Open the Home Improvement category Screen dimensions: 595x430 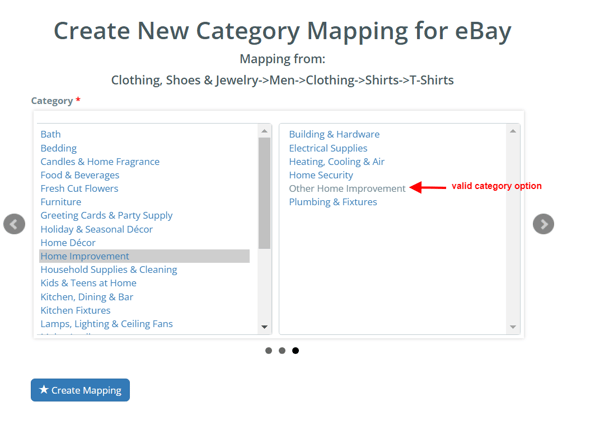pyautogui.click(x=144, y=256)
